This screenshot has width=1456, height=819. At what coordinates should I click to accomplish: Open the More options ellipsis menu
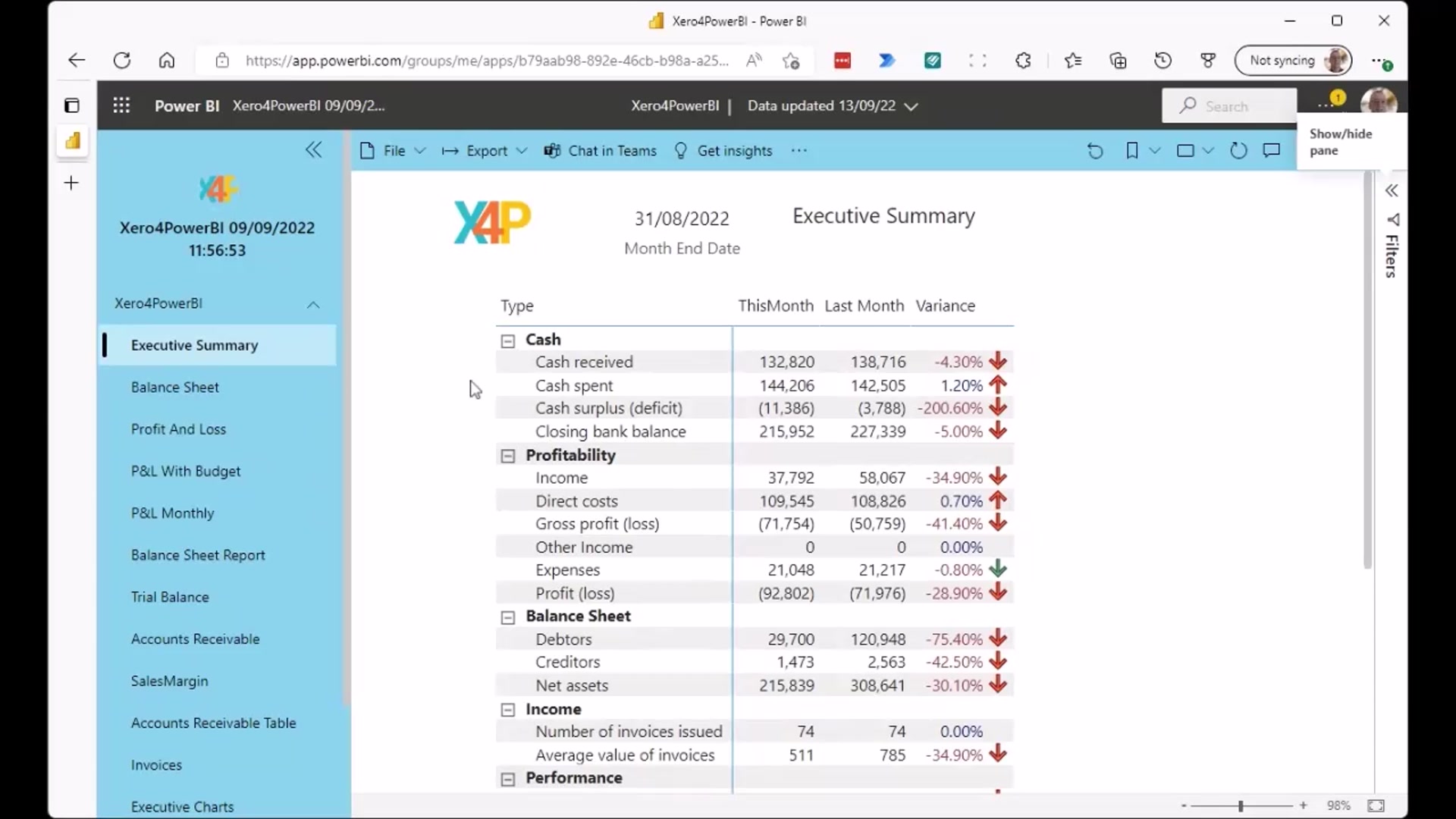tap(799, 151)
